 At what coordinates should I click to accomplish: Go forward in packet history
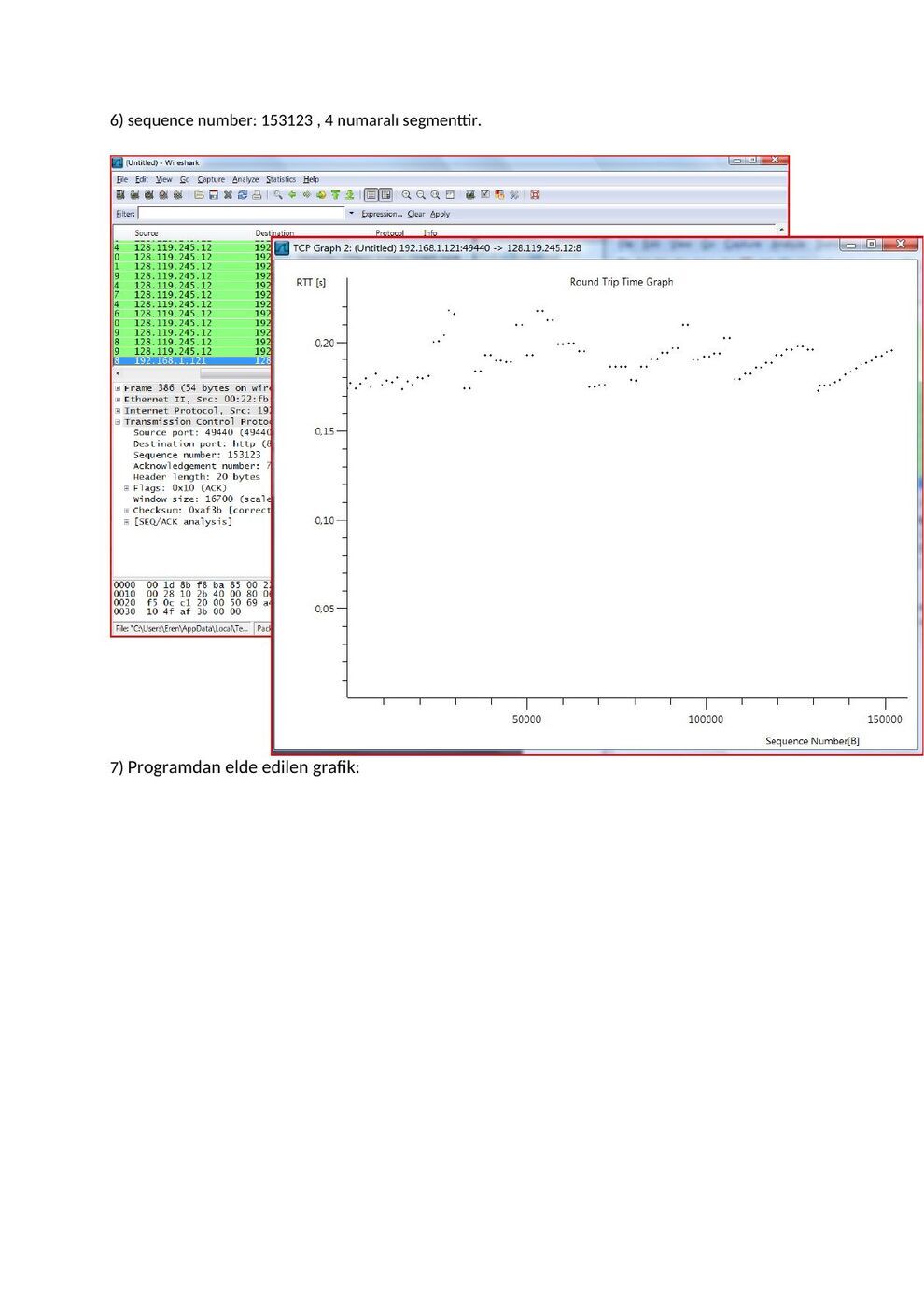(x=306, y=195)
